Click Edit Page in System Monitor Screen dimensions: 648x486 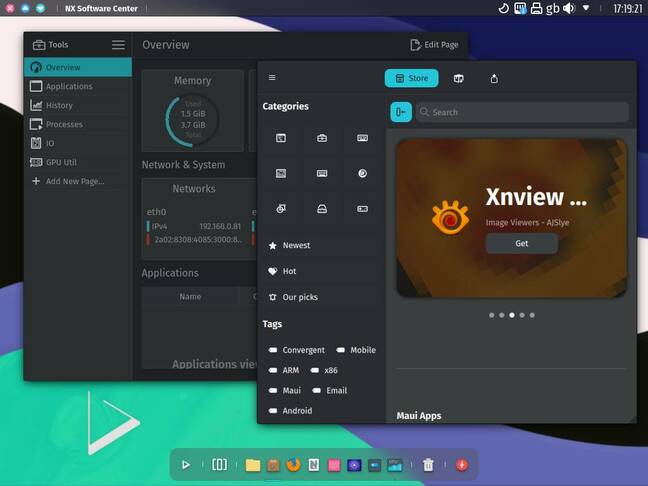point(434,45)
